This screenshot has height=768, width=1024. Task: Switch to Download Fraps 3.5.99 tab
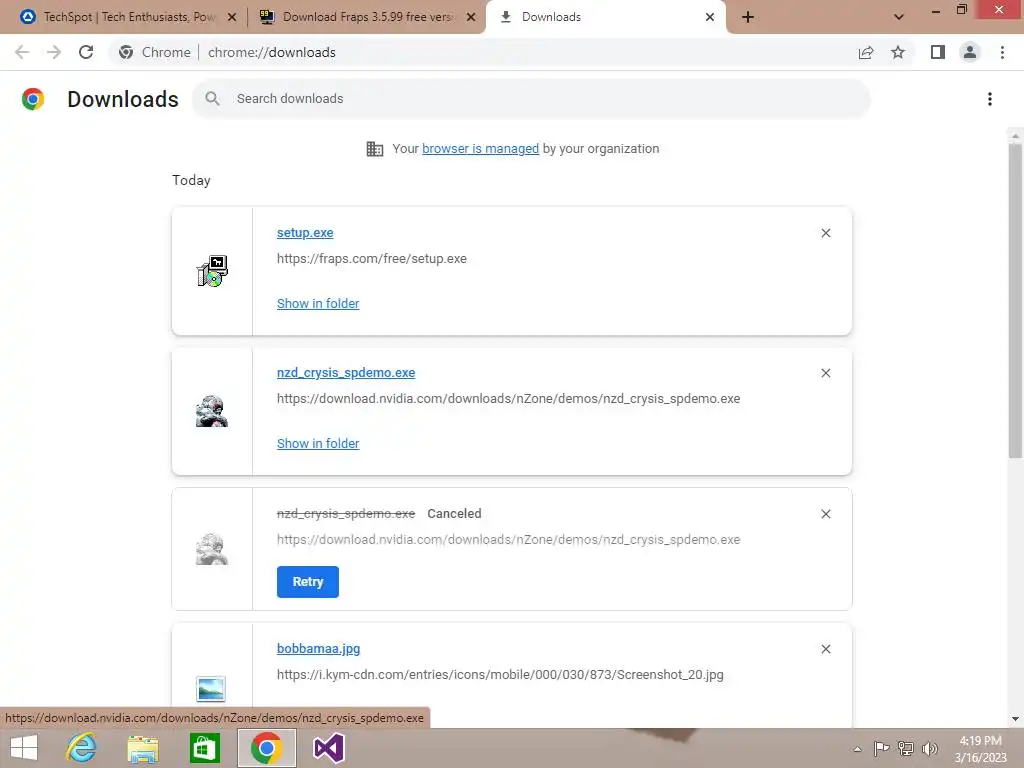coord(366,17)
